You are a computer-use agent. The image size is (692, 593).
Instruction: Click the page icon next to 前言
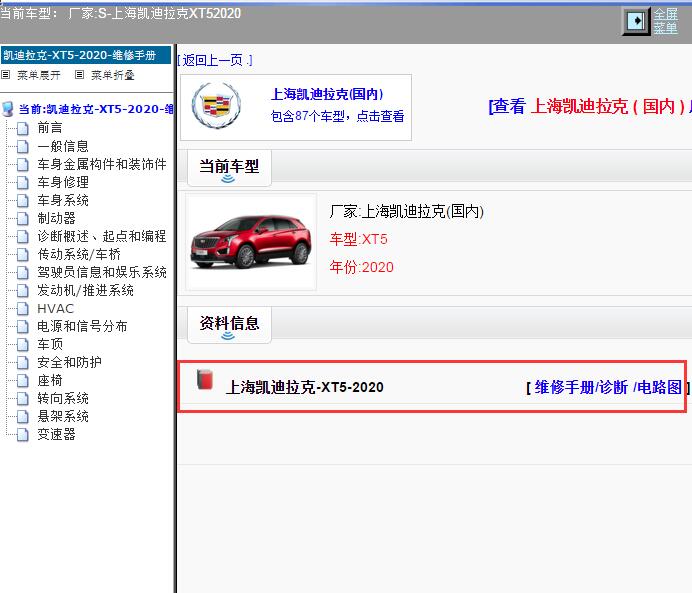click(x=23, y=128)
